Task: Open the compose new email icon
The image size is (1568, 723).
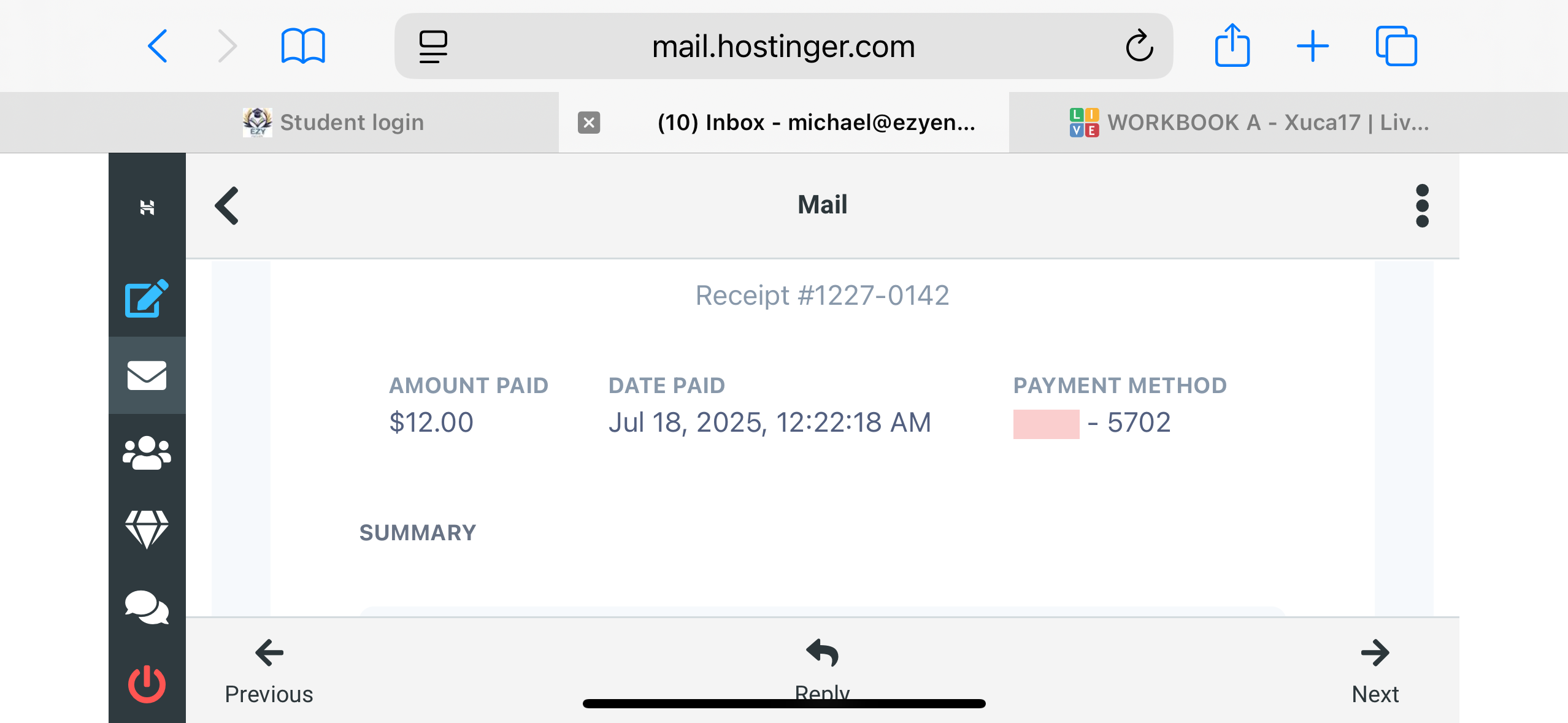Action: pyautogui.click(x=147, y=299)
